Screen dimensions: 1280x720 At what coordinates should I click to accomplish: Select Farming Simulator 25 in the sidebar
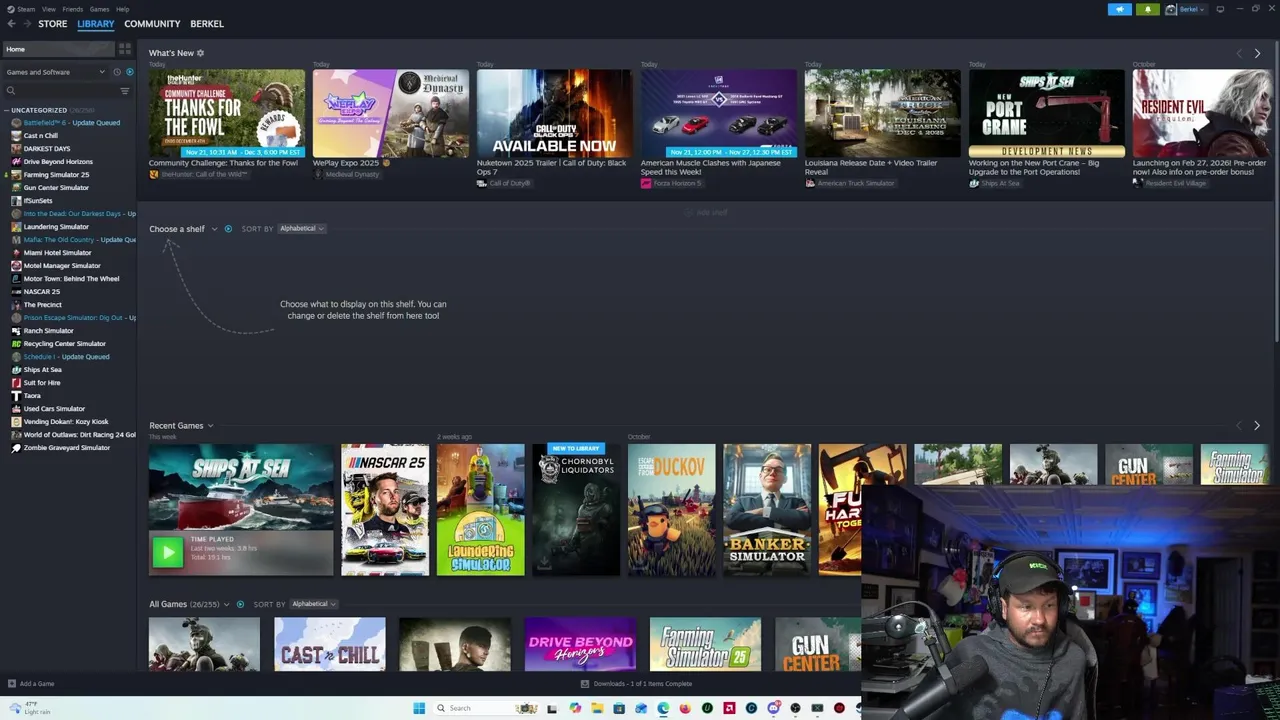[x=56, y=175]
